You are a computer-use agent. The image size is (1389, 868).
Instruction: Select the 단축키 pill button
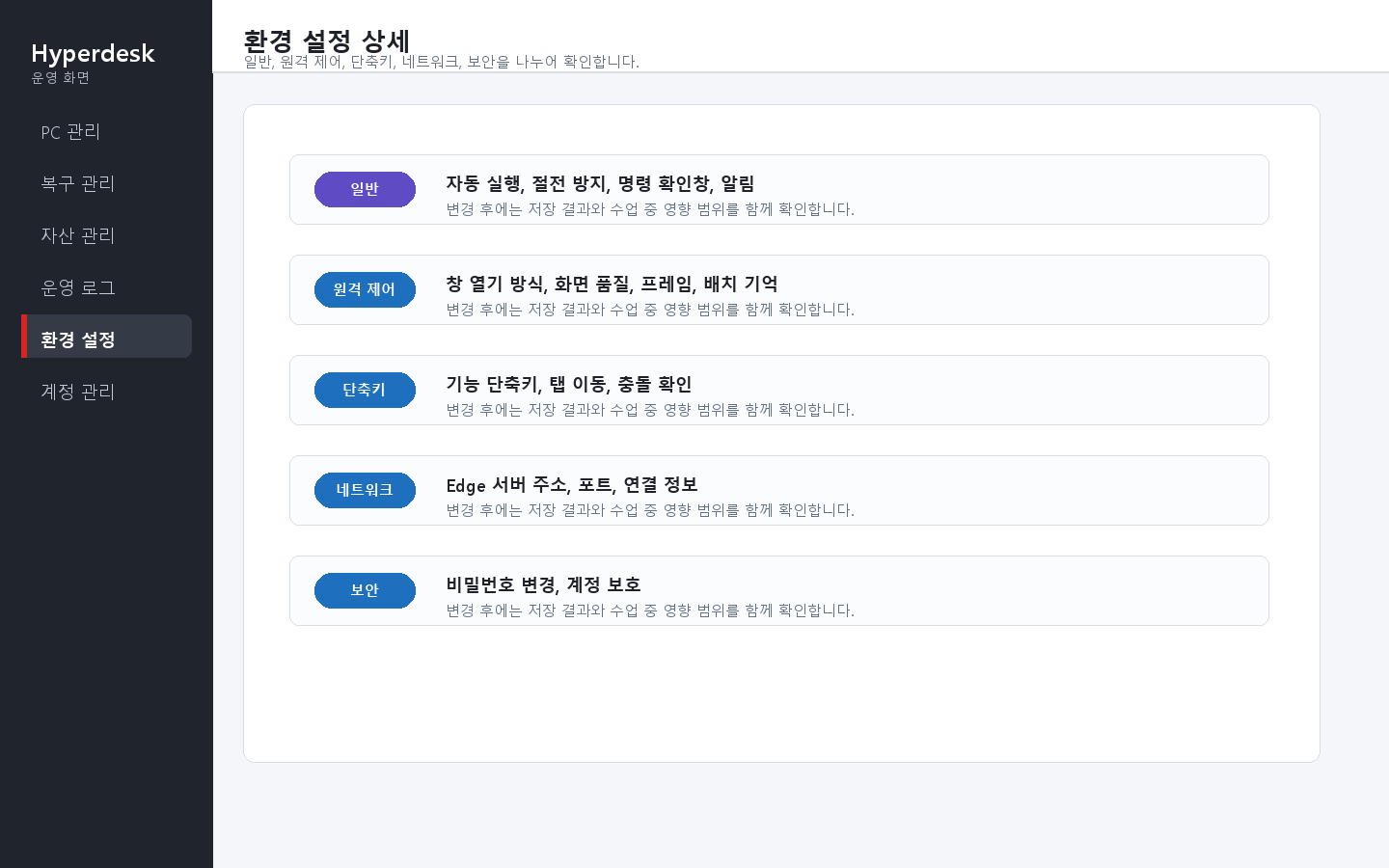coord(365,390)
